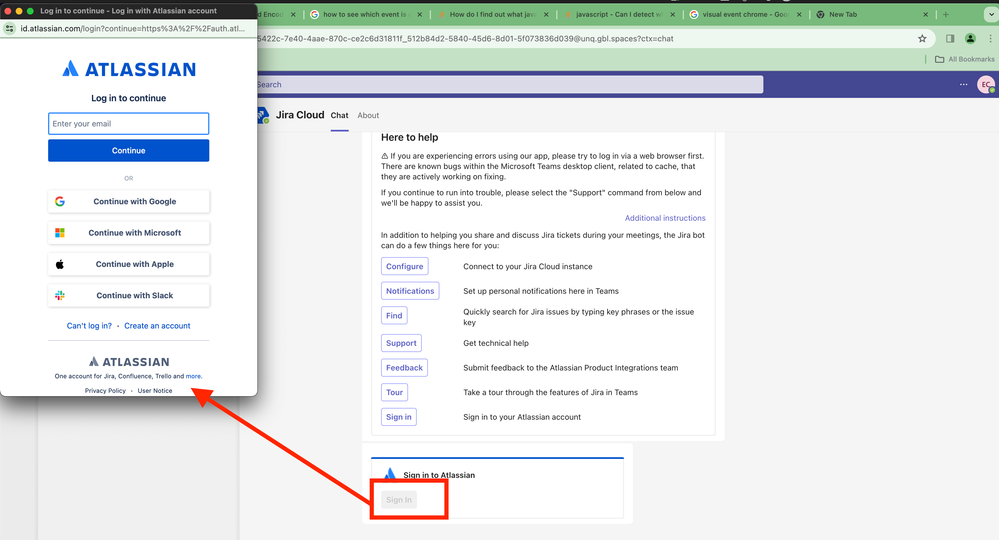Click greyed Sign In button in Atlassian card
This screenshot has width=999, height=540.
(x=399, y=500)
